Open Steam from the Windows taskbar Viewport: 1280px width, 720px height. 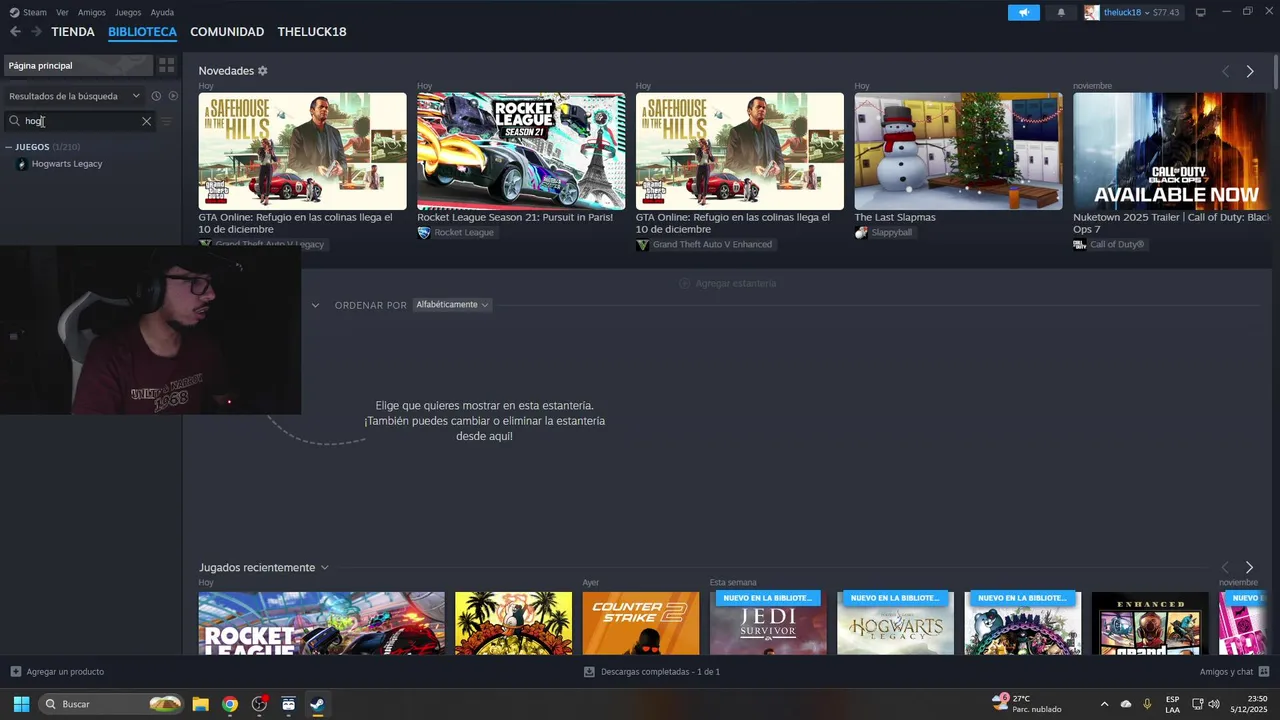(317, 704)
